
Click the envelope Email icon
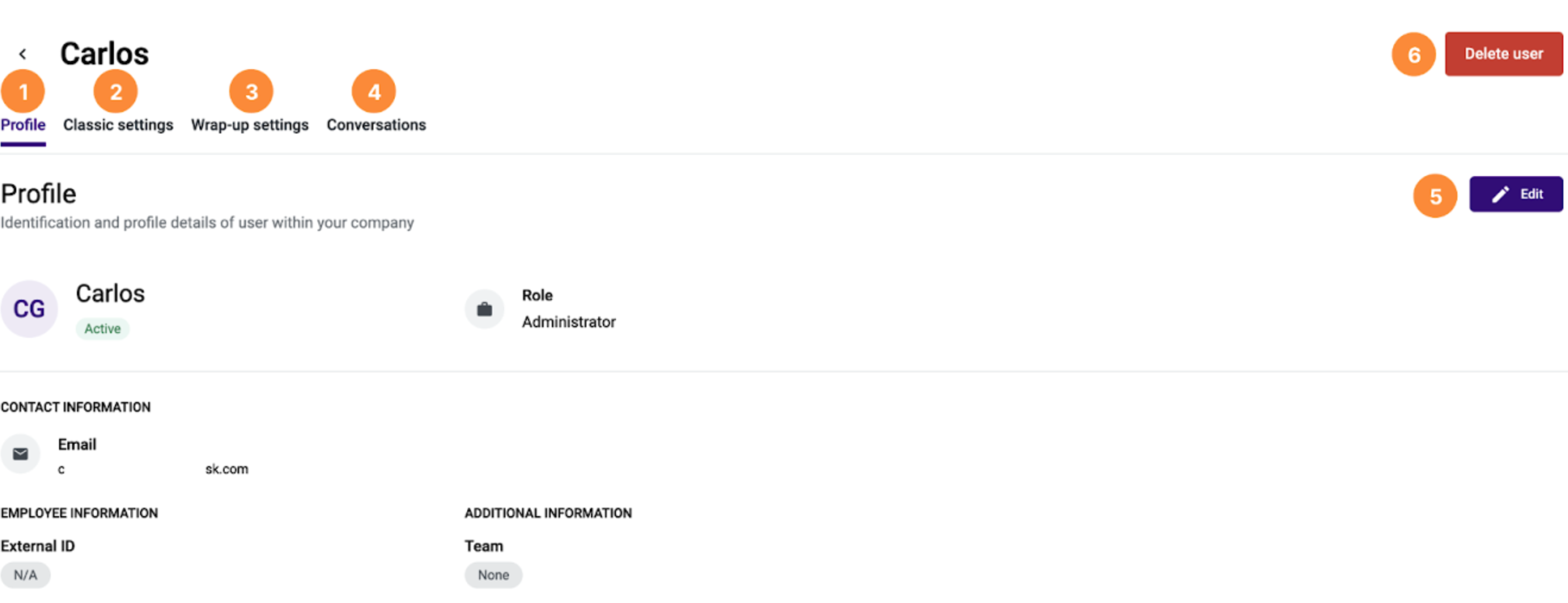(20, 454)
